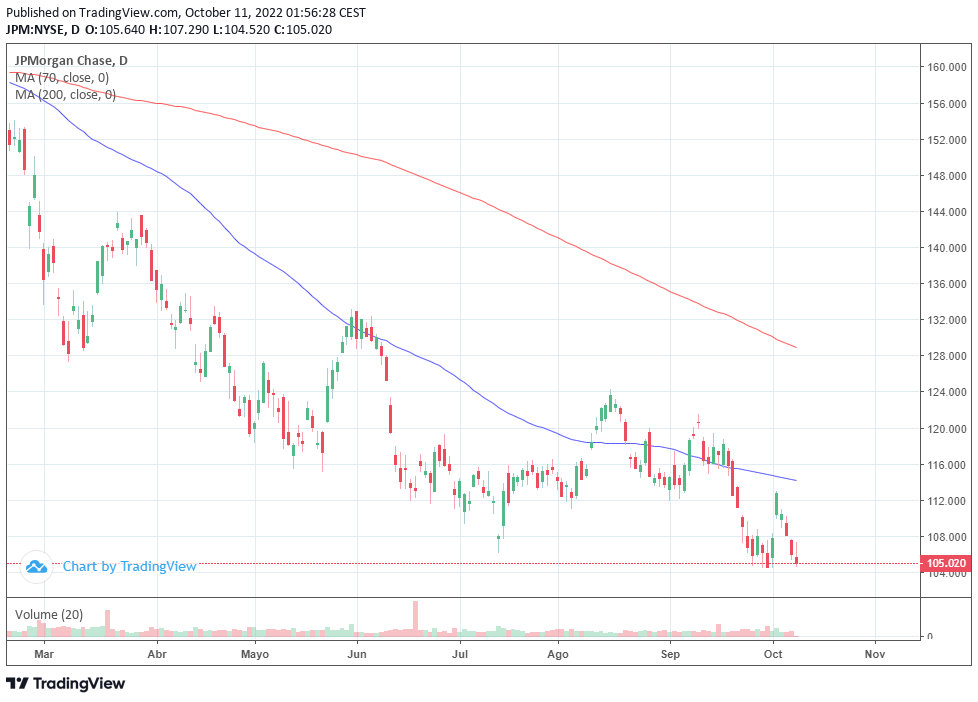The width and height of the screenshot is (978, 702).
Task: Click the Nov label on the time axis
Action: (875, 654)
